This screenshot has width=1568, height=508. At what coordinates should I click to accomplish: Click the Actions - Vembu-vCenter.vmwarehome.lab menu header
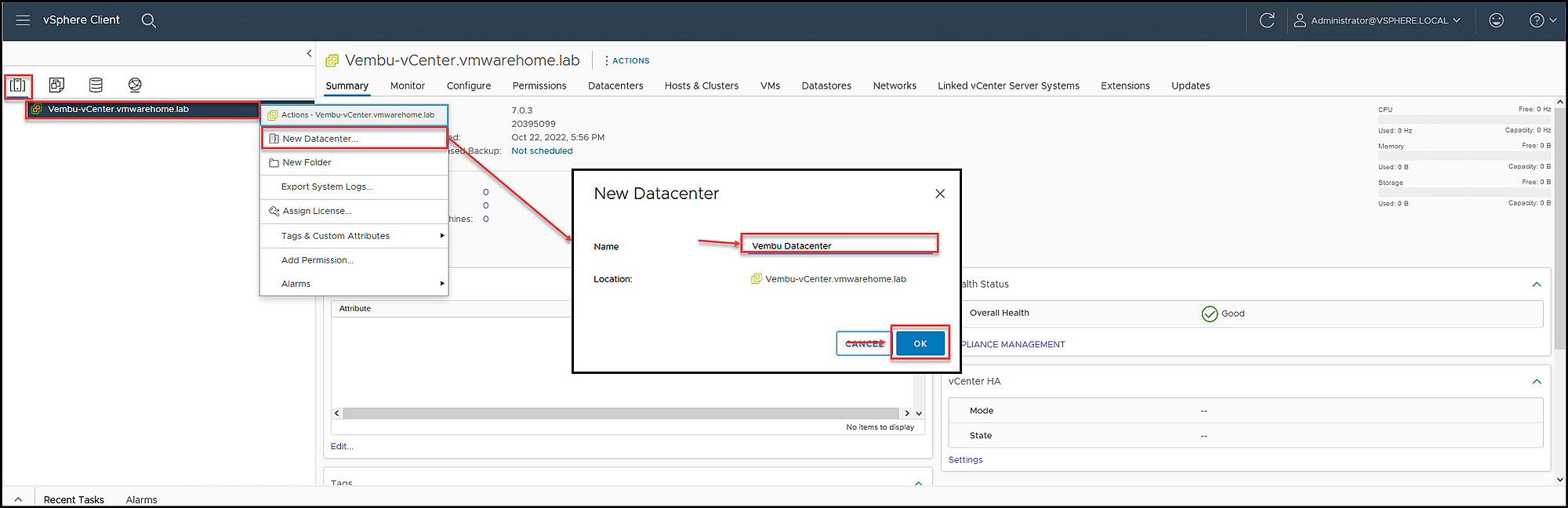pyautogui.click(x=354, y=114)
